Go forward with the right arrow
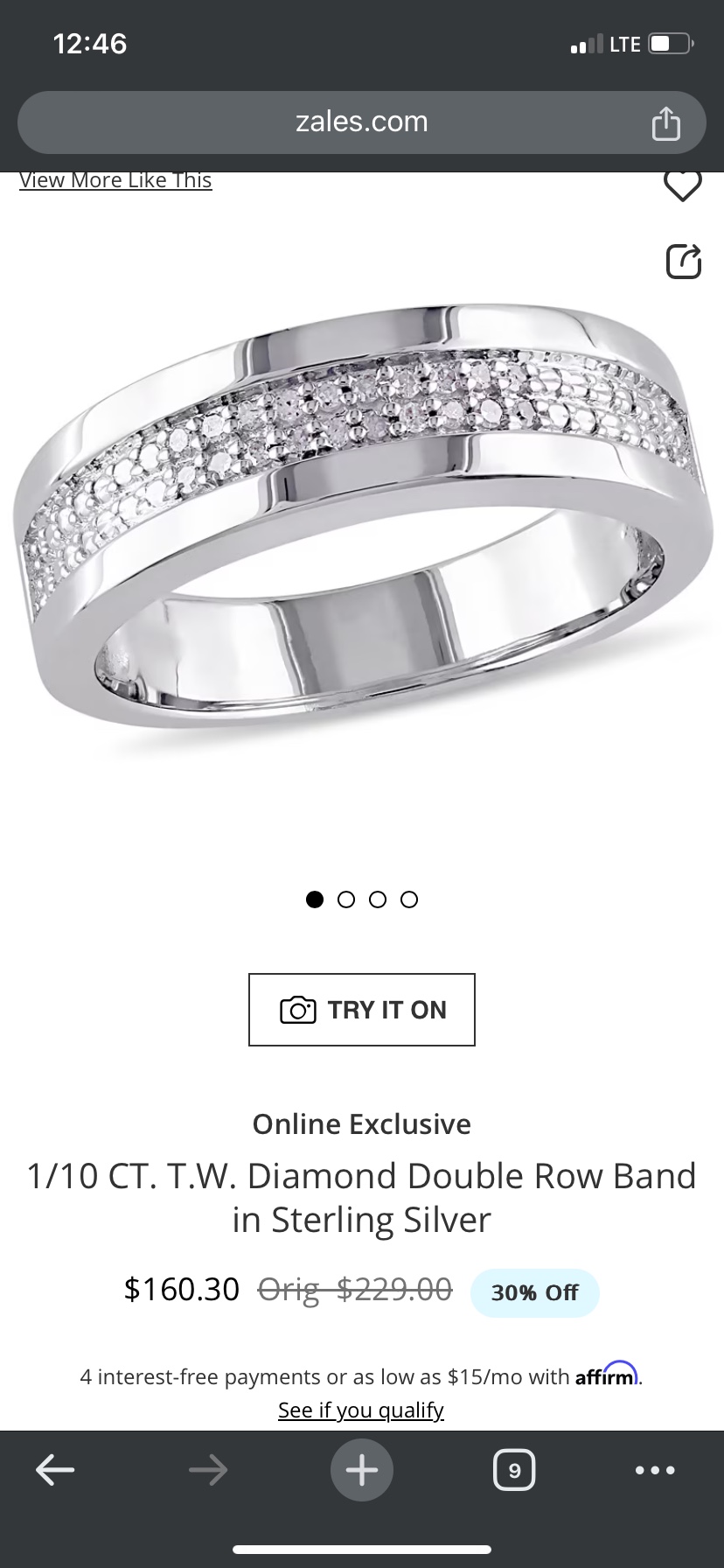The height and width of the screenshot is (1568, 724). click(208, 1470)
